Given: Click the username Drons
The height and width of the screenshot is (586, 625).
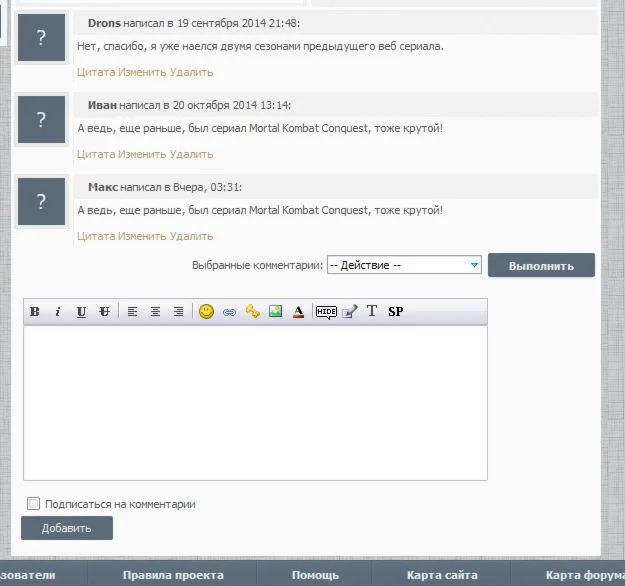Looking at the screenshot, I should click(x=104, y=23).
